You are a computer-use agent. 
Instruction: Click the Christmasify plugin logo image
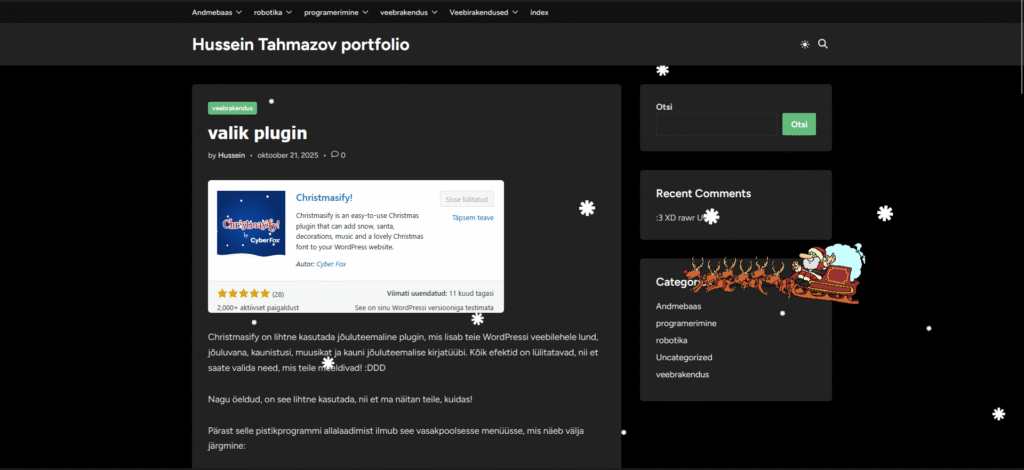pyautogui.click(x=251, y=222)
